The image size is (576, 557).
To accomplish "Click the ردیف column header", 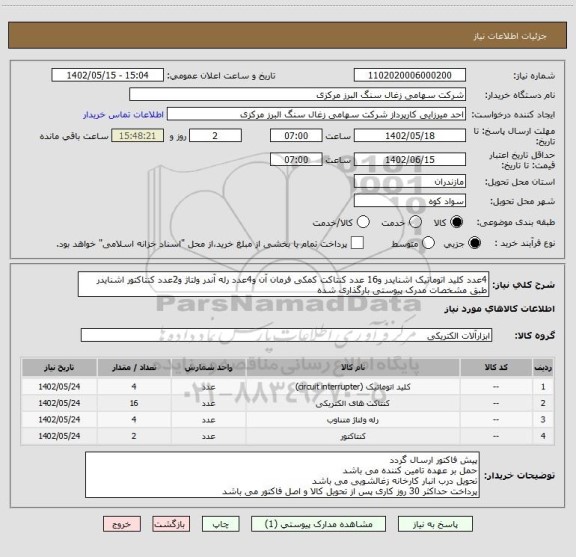I will click(543, 367).
